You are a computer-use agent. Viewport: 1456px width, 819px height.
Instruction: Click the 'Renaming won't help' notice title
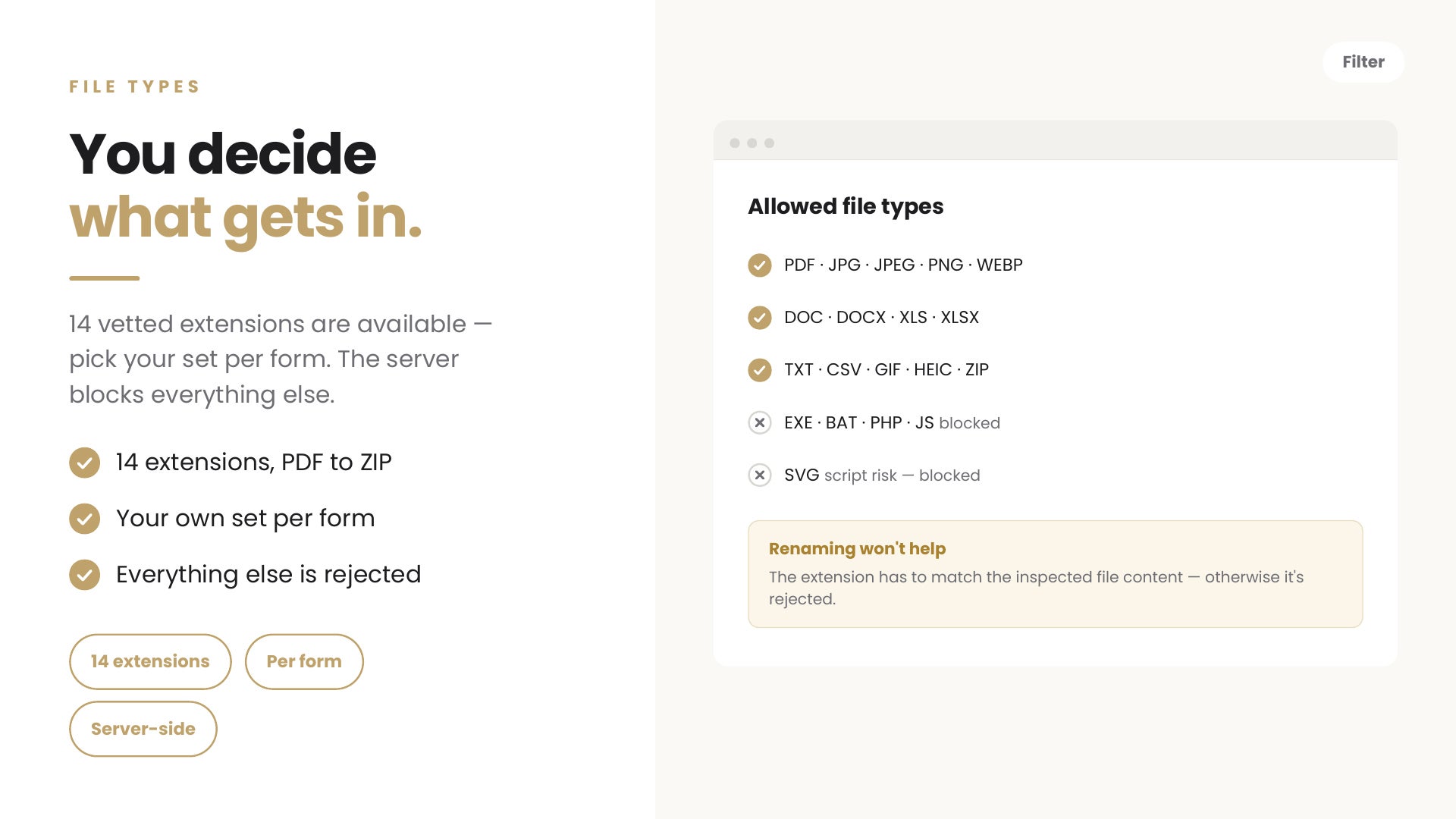point(857,548)
